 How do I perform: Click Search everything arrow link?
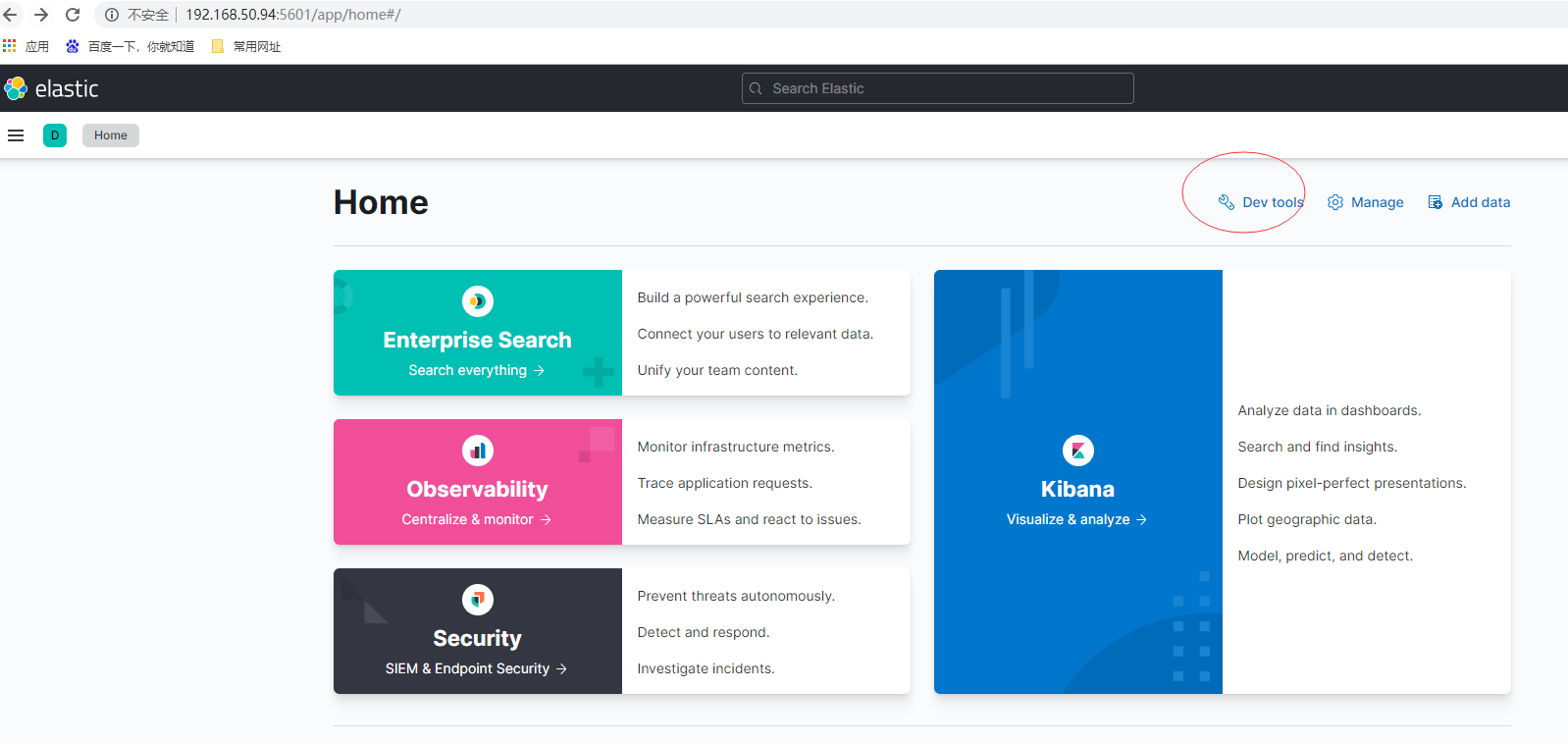(x=477, y=370)
